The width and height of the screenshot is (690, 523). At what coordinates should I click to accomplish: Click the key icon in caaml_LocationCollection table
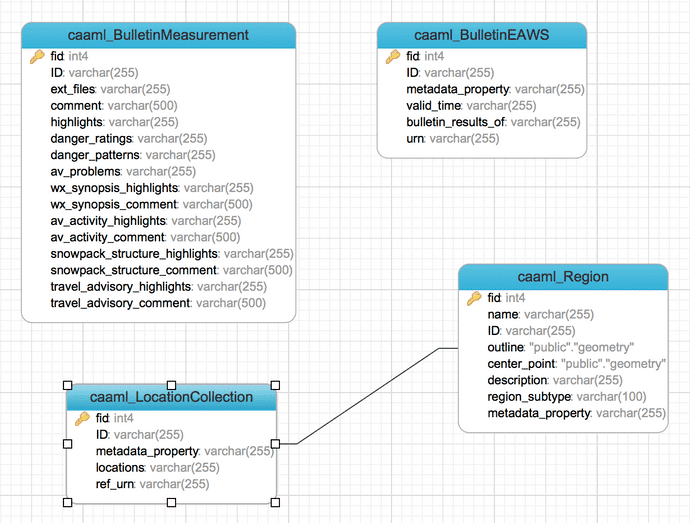click(x=82, y=418)
